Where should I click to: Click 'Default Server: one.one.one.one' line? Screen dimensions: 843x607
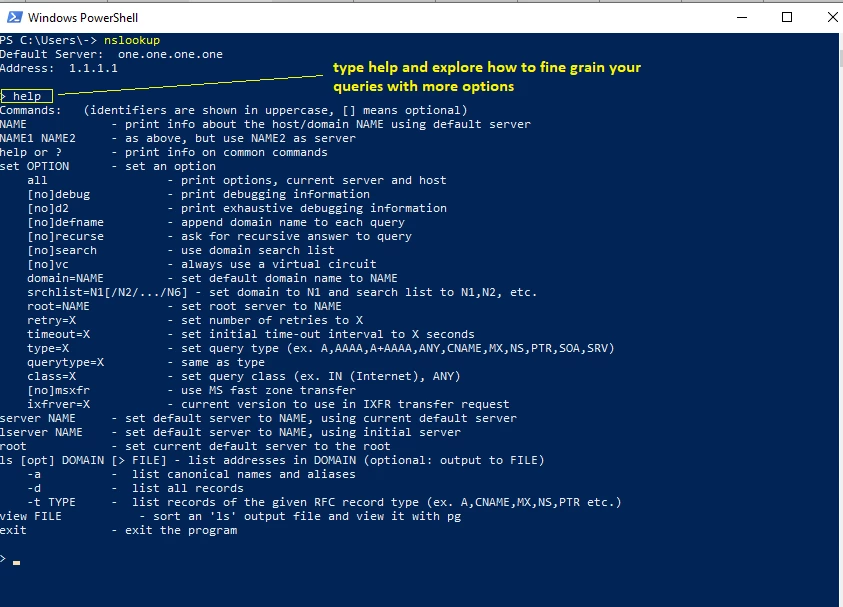tap(111, 54)
